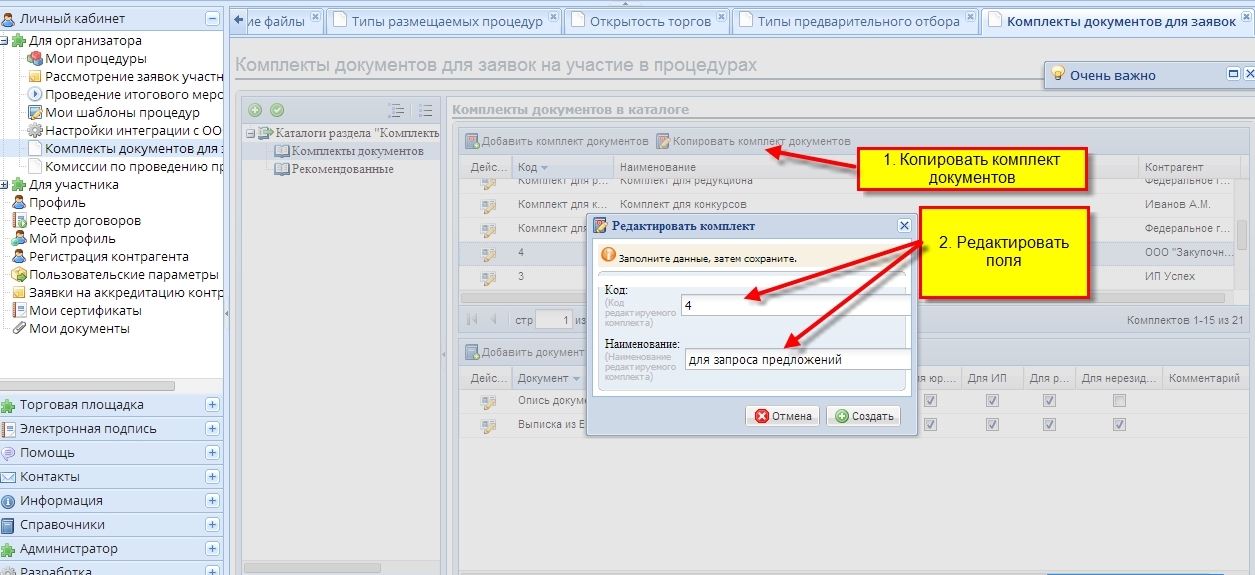This screenshot has width=1255, height=575.
Task: Expand the Торговая площадка sidebar section
Action: point(212,405)
